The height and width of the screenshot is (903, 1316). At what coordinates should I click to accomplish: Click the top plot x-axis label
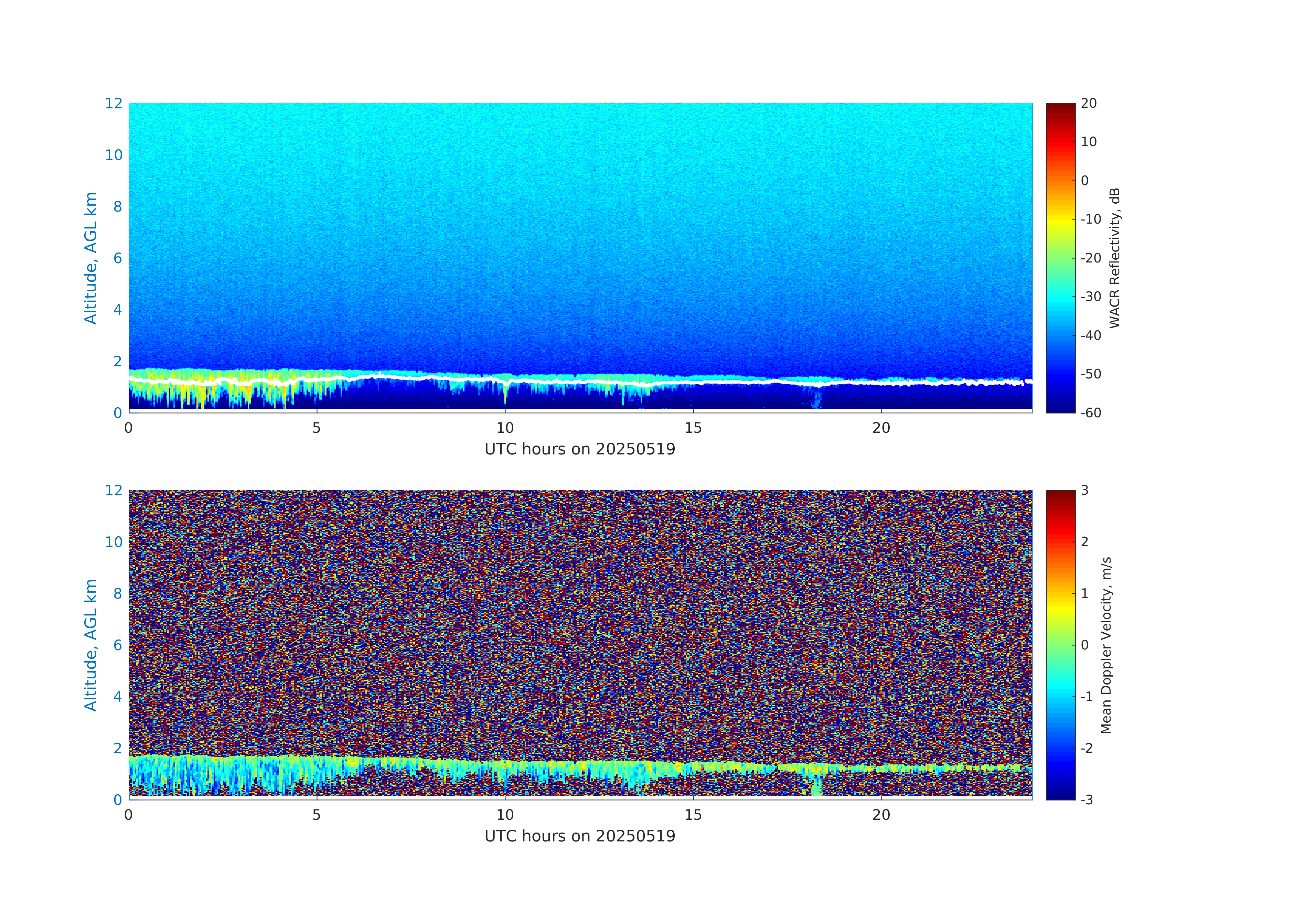[580, 450]
